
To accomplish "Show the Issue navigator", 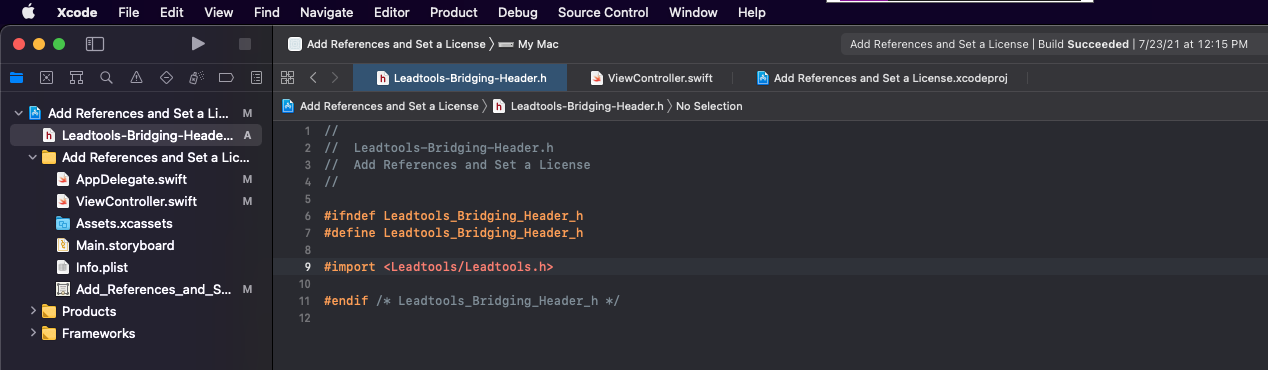I will tap(136, 77).
